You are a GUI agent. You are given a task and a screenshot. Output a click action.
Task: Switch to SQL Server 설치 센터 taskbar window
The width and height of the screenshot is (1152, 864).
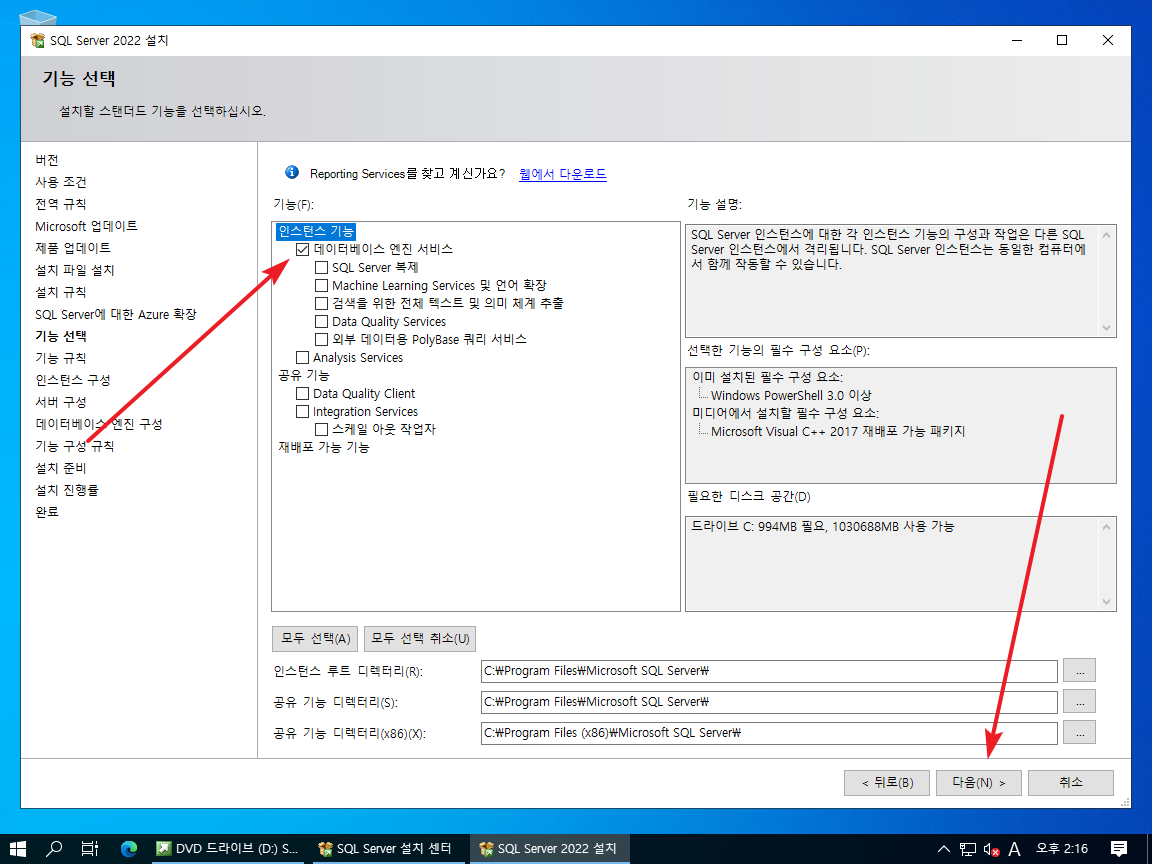click(x=386, y=849)
